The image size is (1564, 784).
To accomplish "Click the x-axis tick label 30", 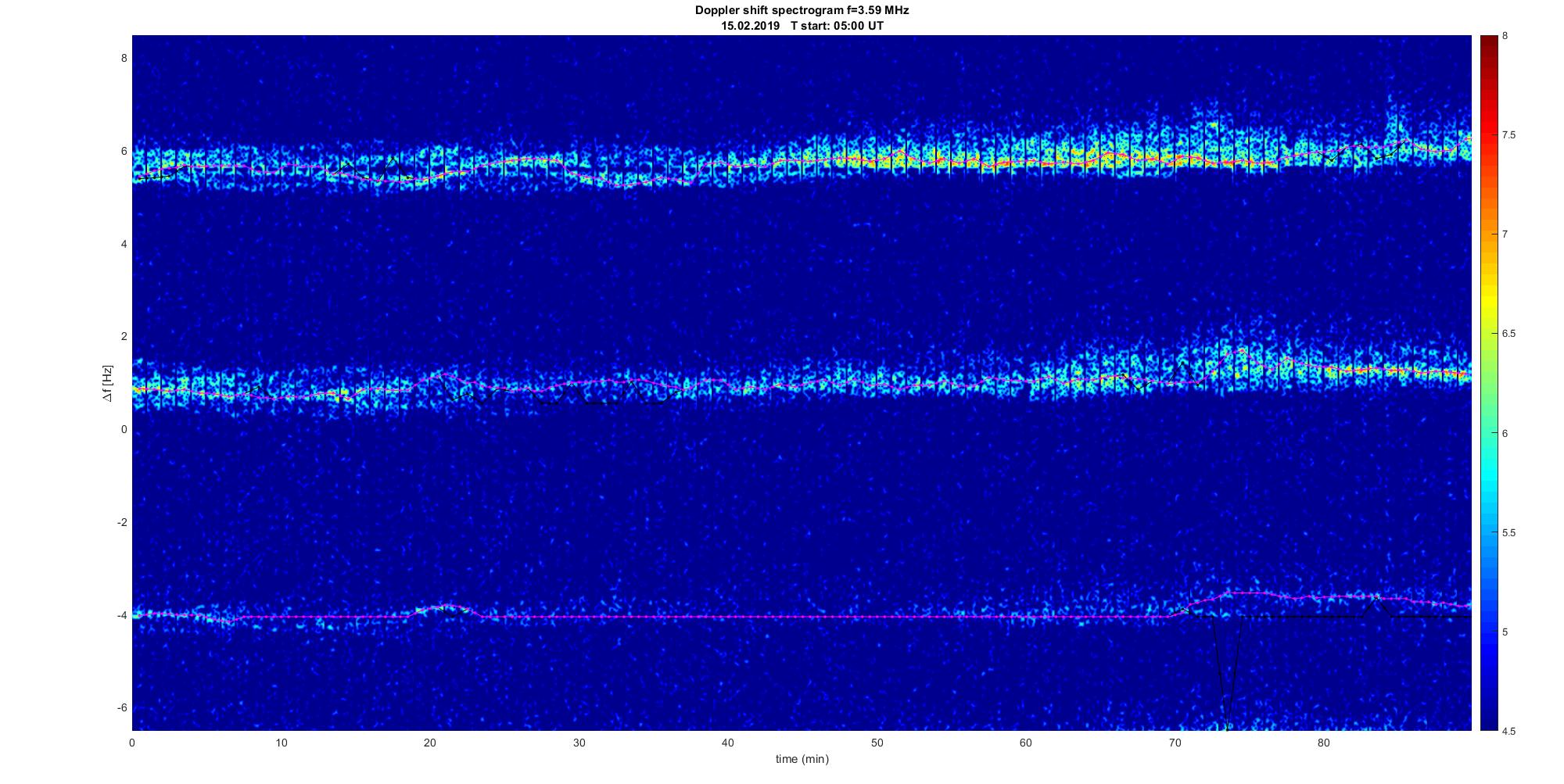I will 579,743.
